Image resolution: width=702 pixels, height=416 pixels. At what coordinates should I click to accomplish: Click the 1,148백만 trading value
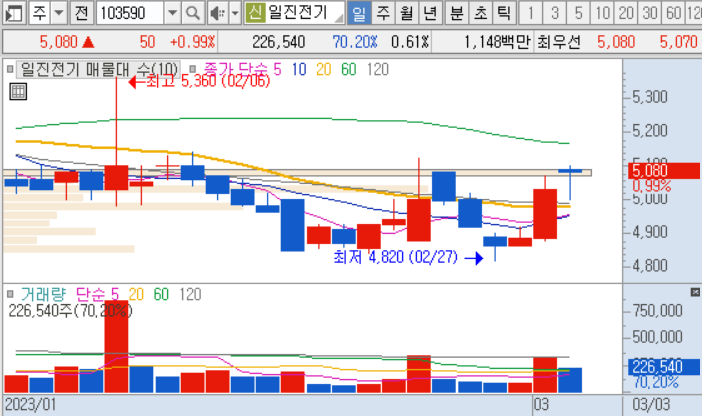(x=497, y=42)
